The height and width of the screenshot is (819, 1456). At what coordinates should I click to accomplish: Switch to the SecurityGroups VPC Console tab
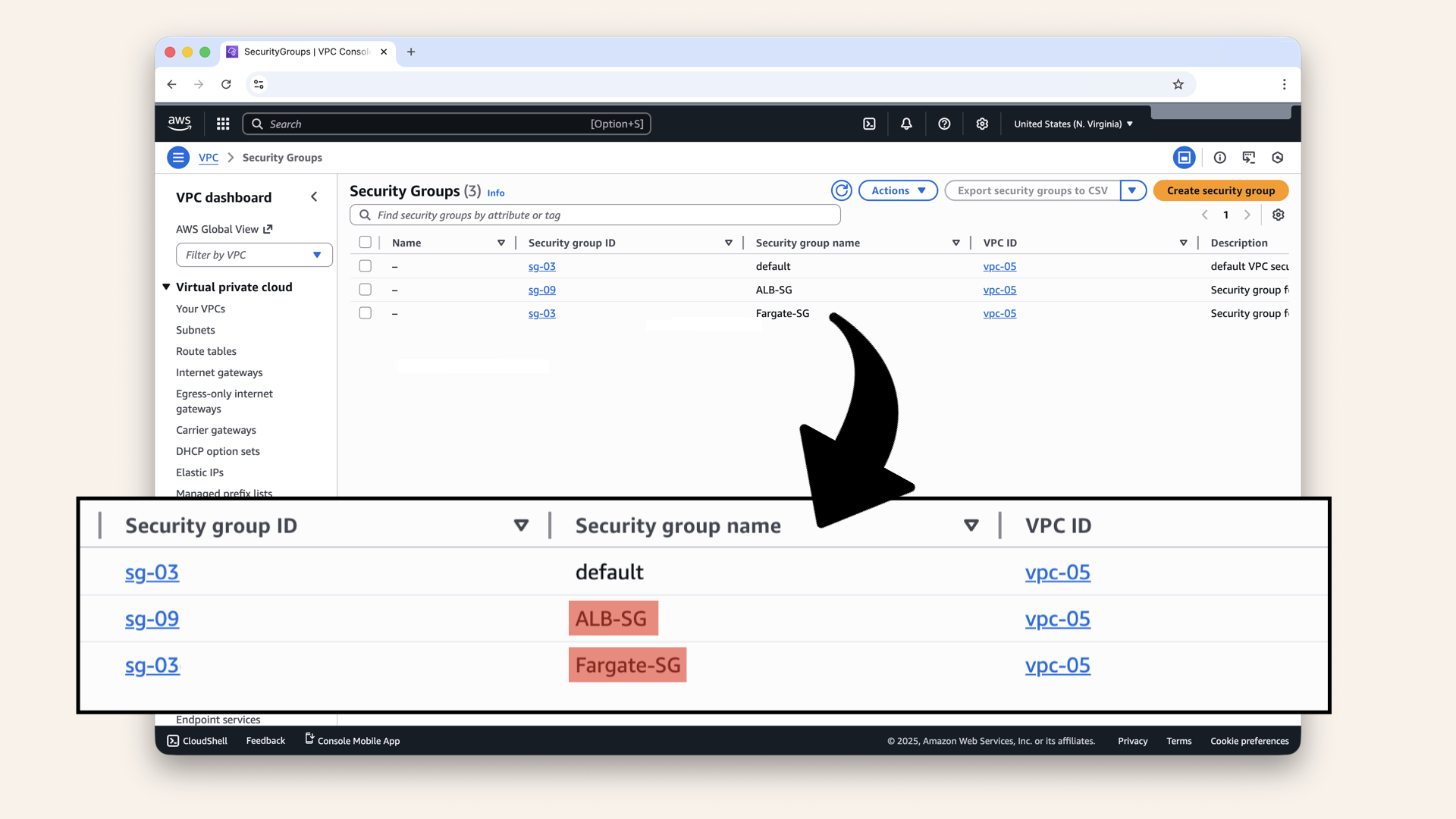(x=303, y=52)
